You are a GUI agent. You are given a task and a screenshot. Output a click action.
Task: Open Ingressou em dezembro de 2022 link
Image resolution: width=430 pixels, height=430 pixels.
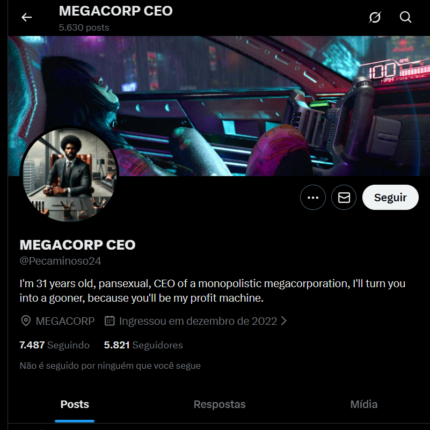[198, 321]
